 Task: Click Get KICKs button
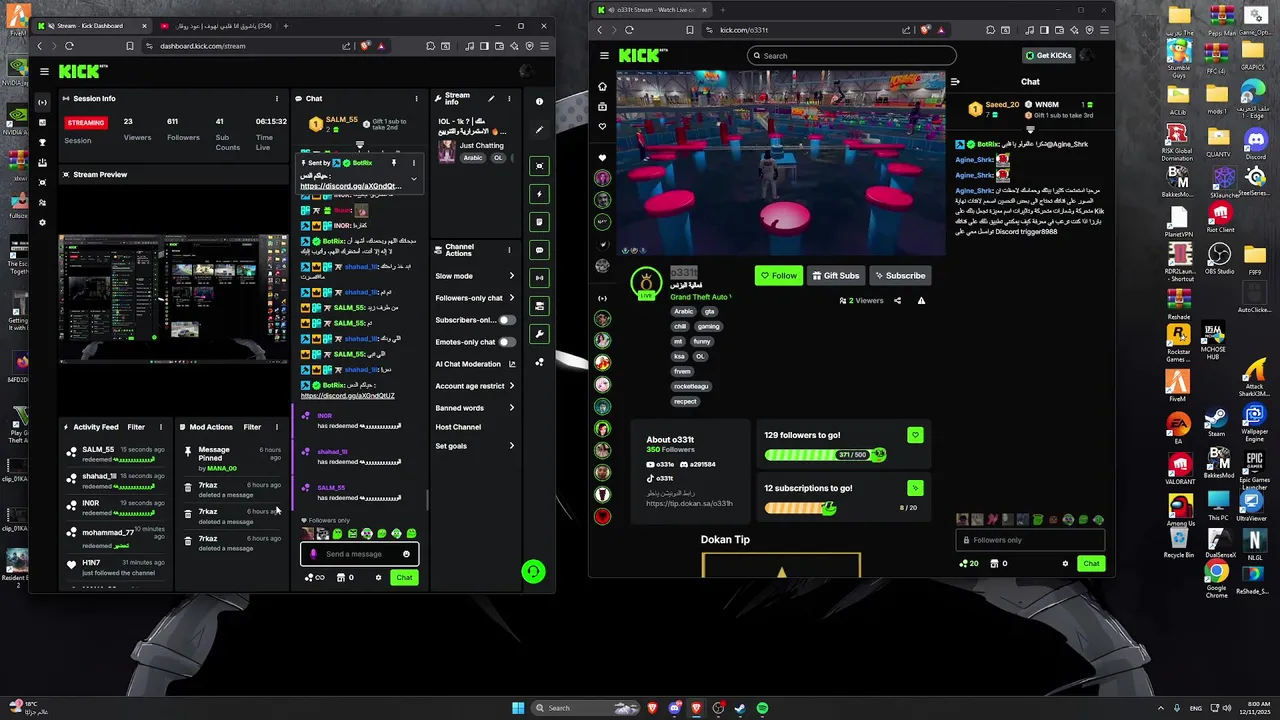pos(1048,56)
